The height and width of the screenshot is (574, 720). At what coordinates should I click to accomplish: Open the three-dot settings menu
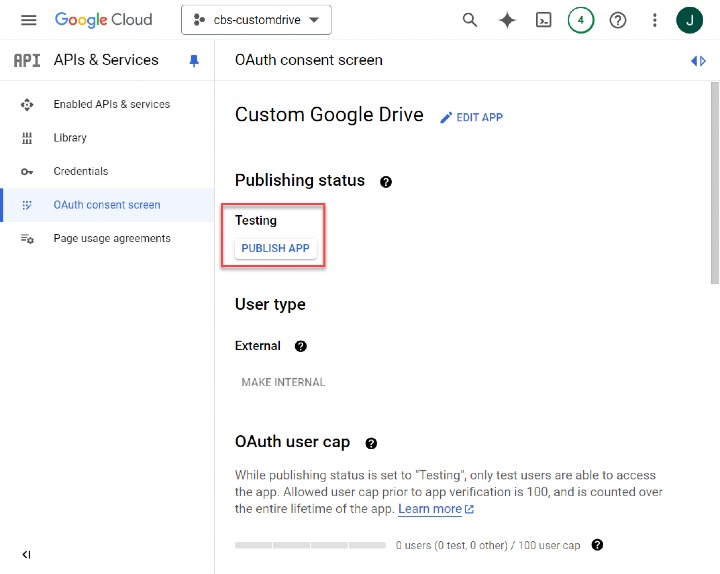pos(655,20)
